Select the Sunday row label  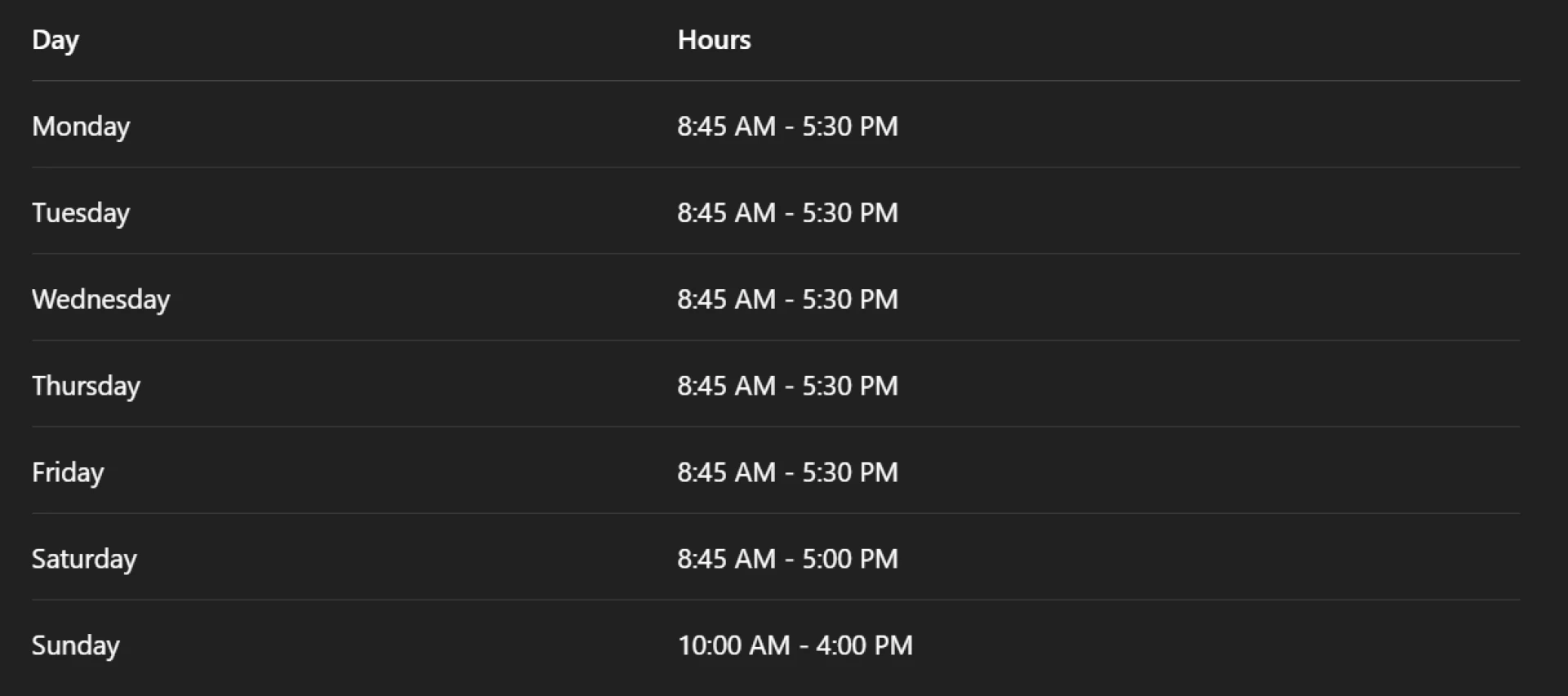75,646
